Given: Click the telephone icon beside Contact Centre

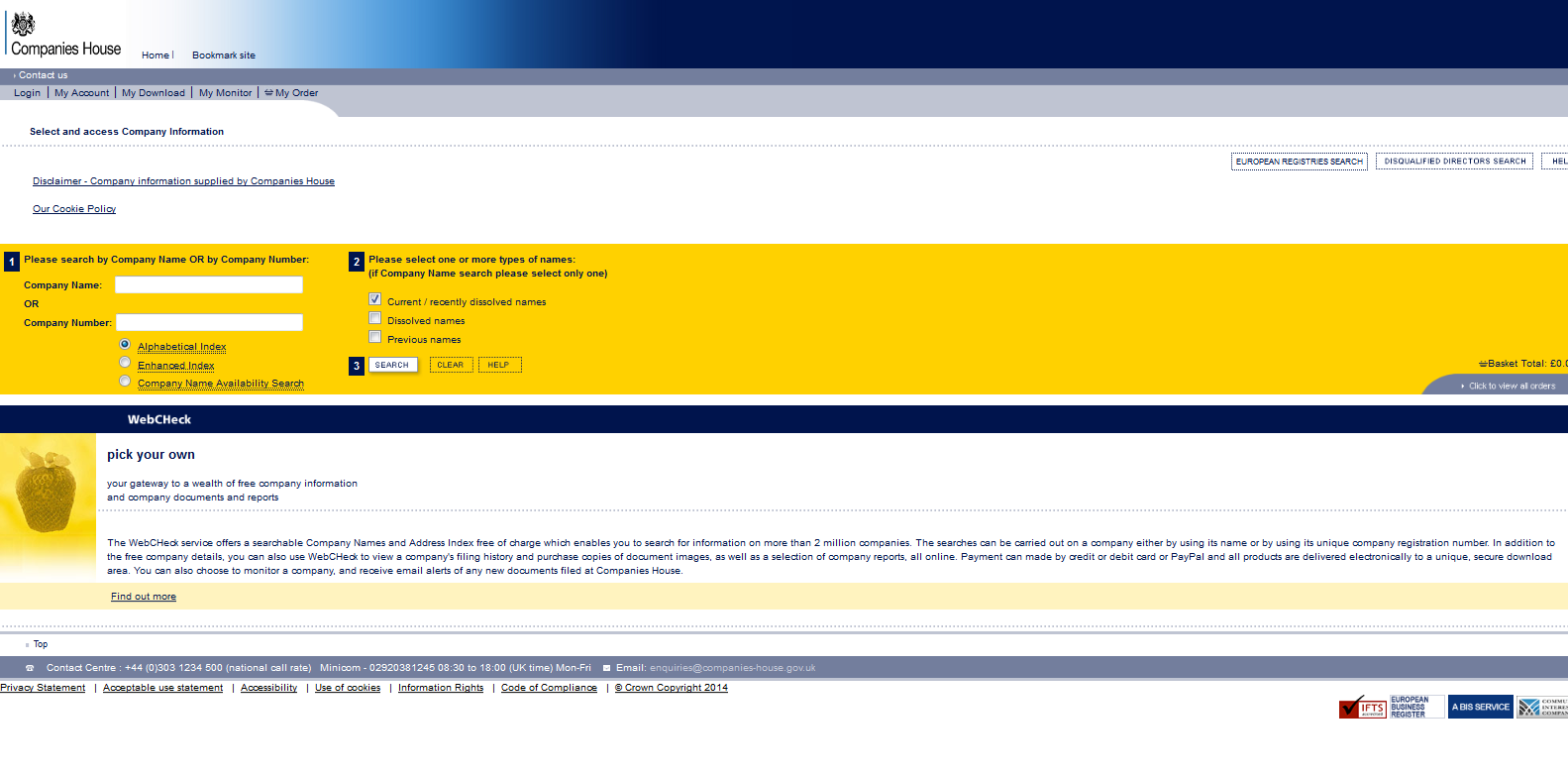Looking at the screenshot, I should pos(30,668).
